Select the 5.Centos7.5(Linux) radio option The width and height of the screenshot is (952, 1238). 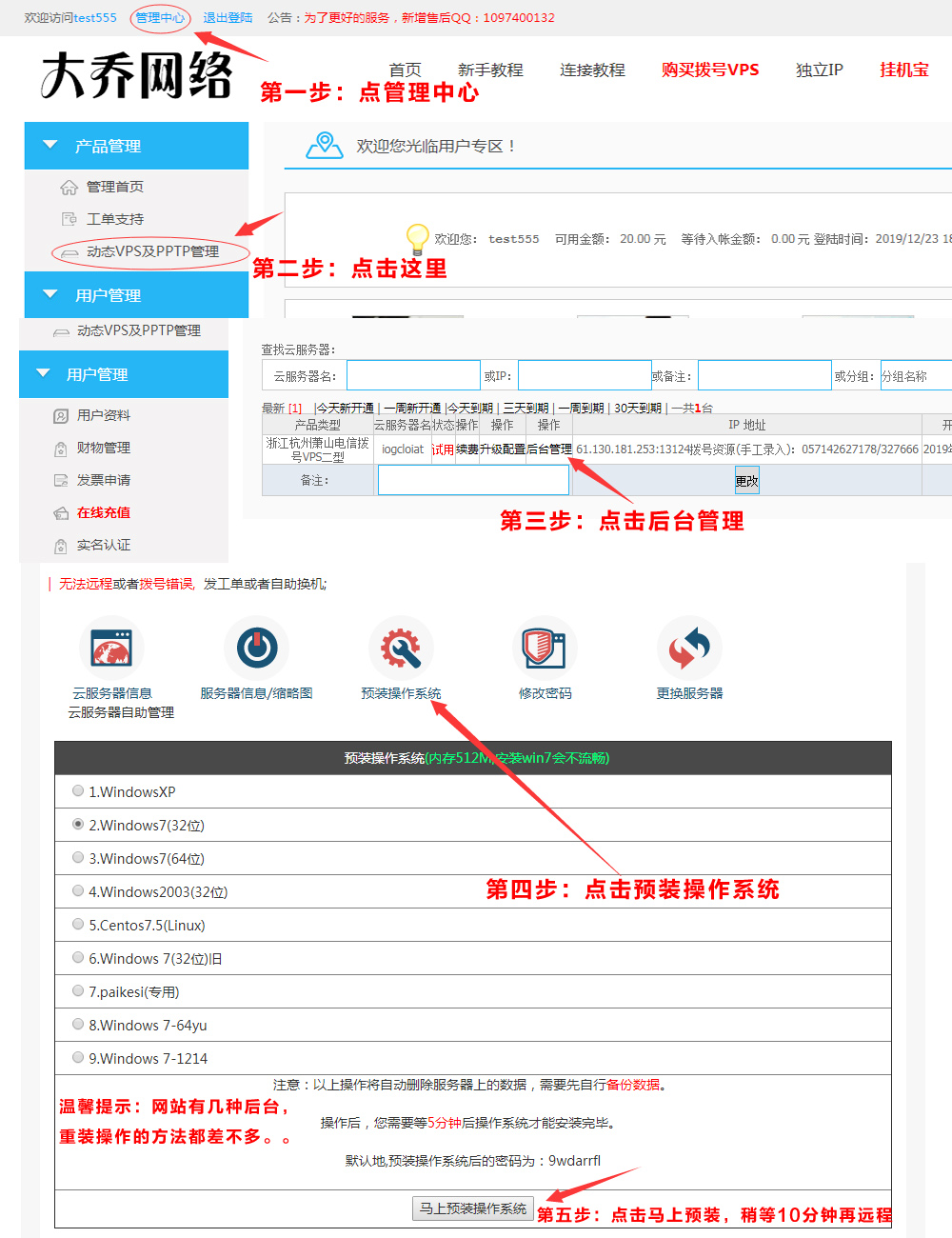click(78, 924)
